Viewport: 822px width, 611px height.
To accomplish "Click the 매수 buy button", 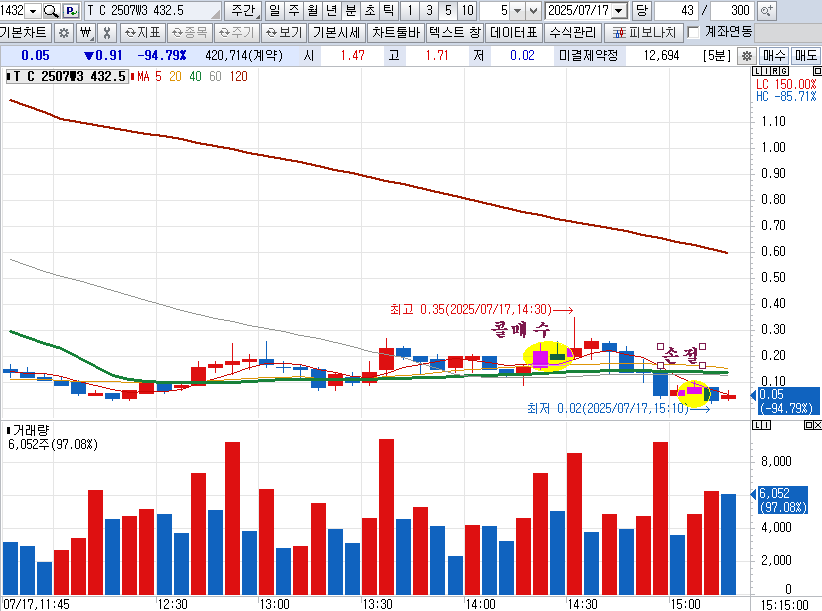I will [774, 56].
